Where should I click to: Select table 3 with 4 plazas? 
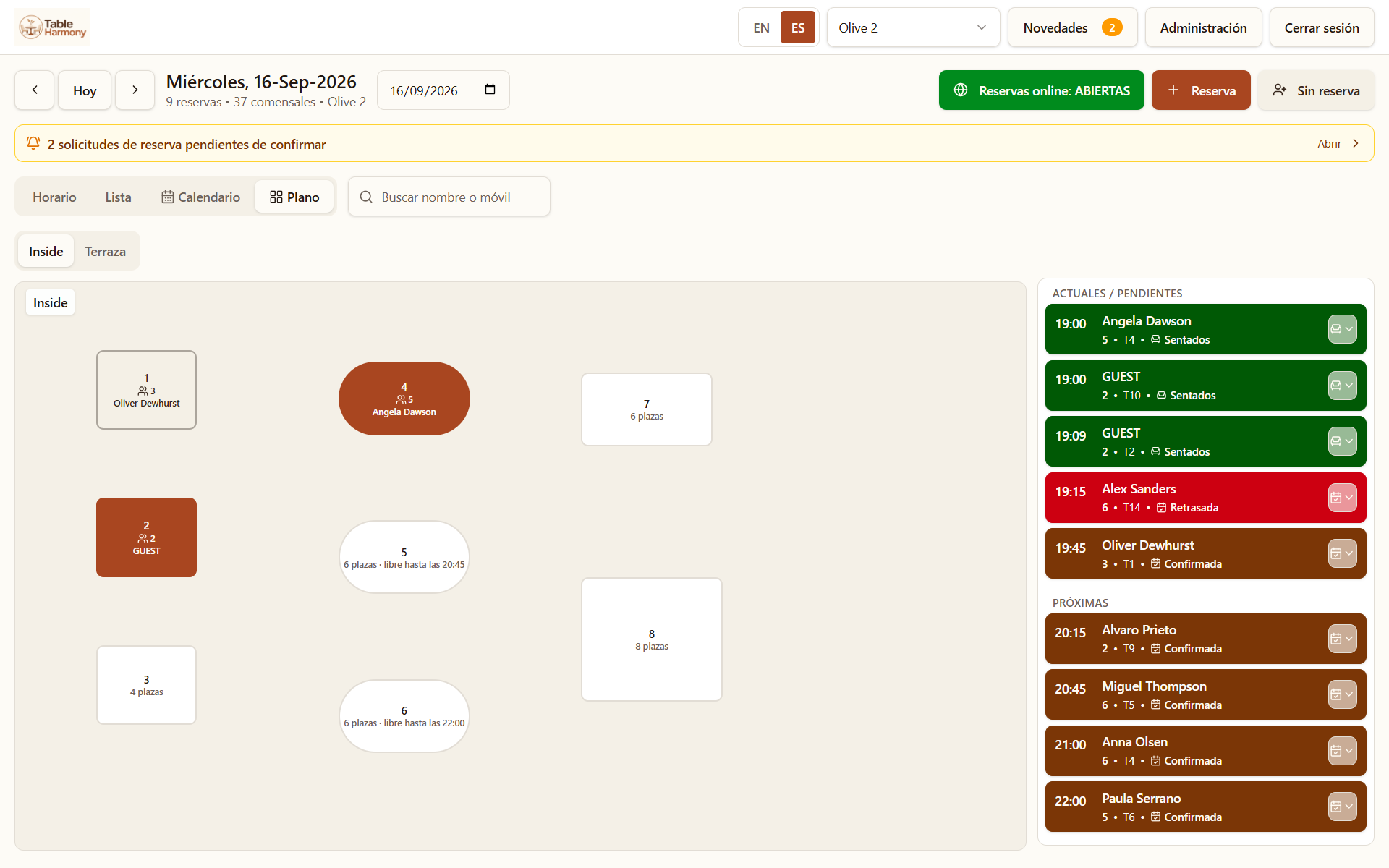coord(146,685)
